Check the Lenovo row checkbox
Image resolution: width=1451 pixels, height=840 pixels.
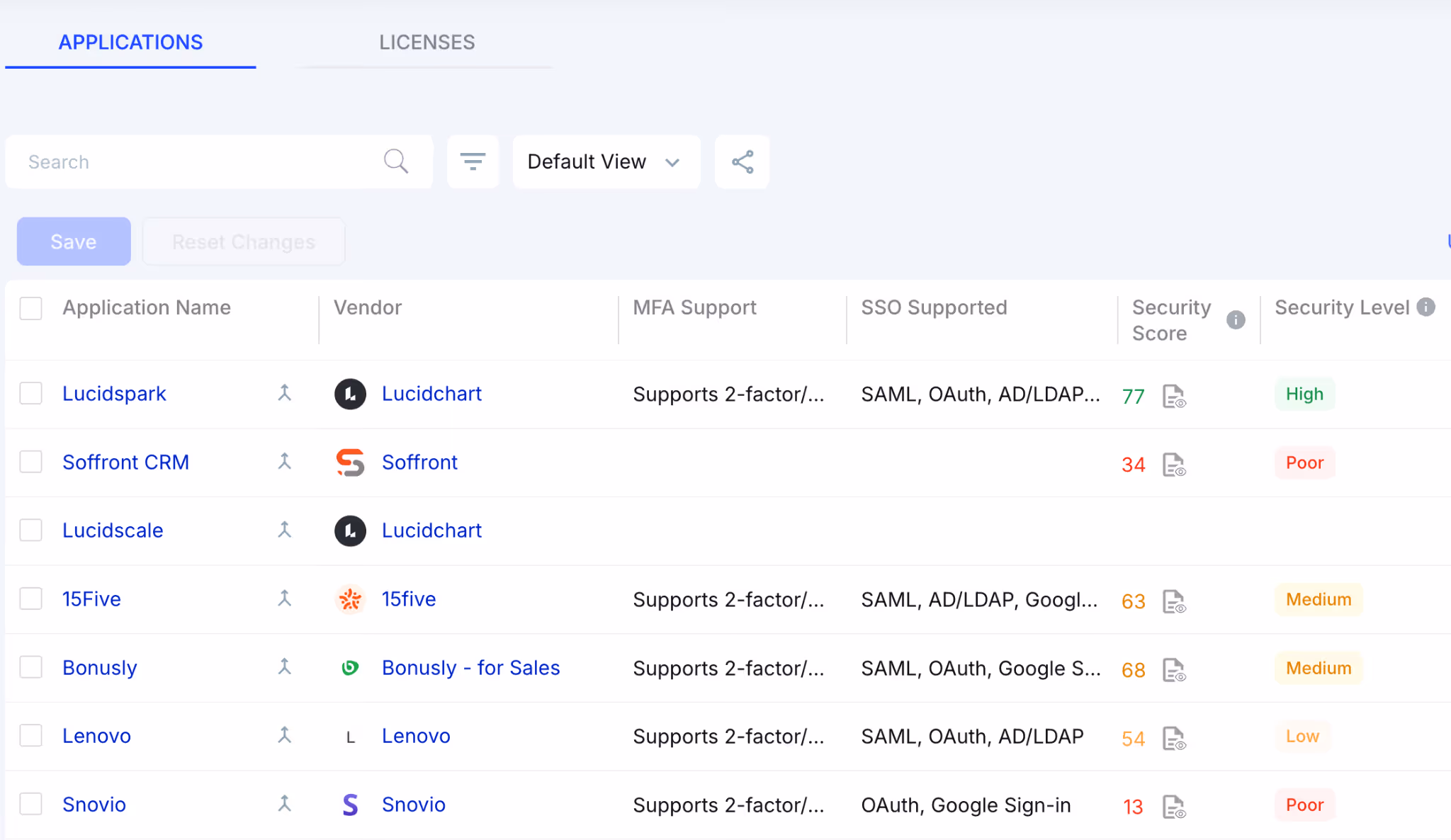click(30, 735)
